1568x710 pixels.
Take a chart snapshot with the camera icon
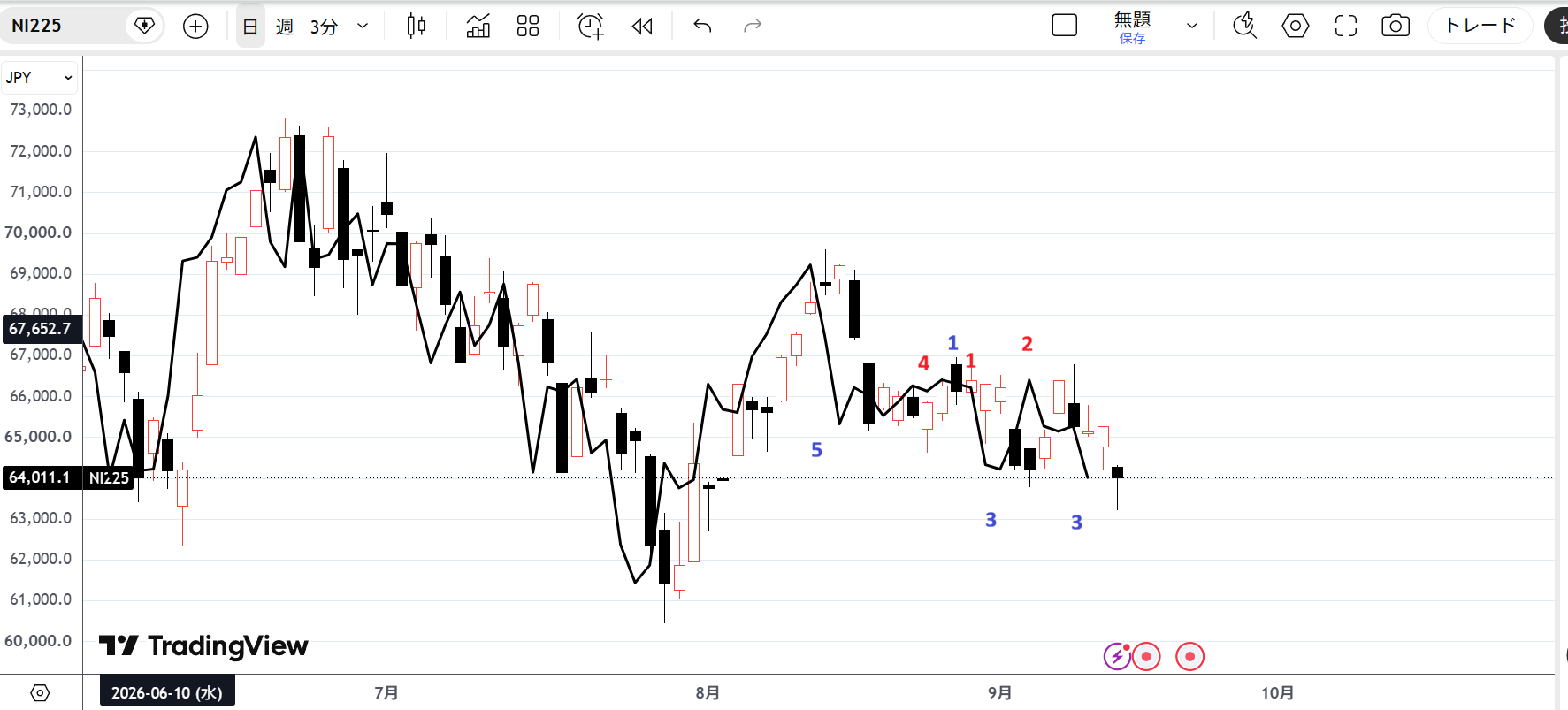pos(1396,26)
